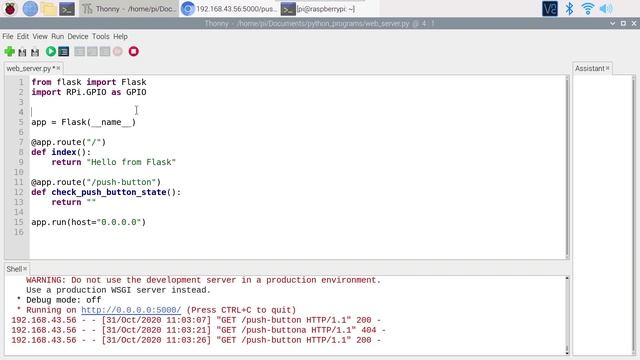Open the Edit menu
The width and height of the screenshot is (640, 360).
[x=23, y=36]
